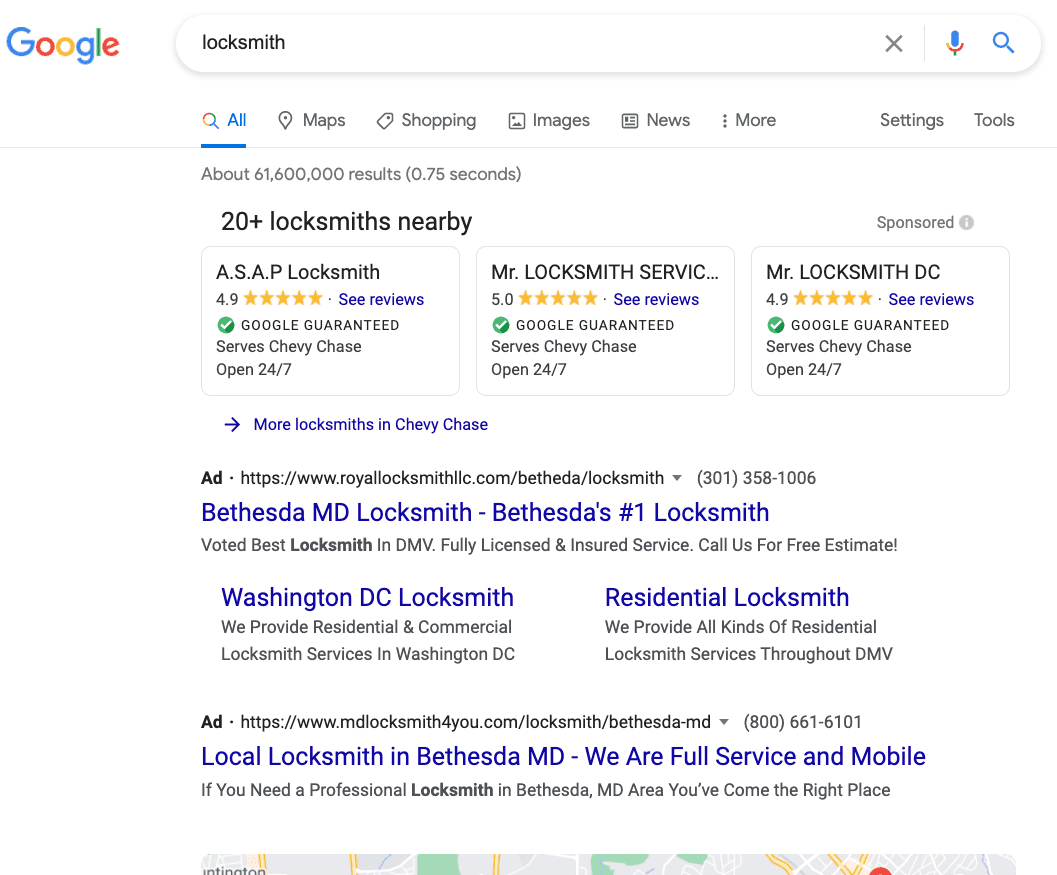The image size is (1057, 875).
Task: Open Bethesda MD Locksmith ad headline
Action: [x=485, y=512]
